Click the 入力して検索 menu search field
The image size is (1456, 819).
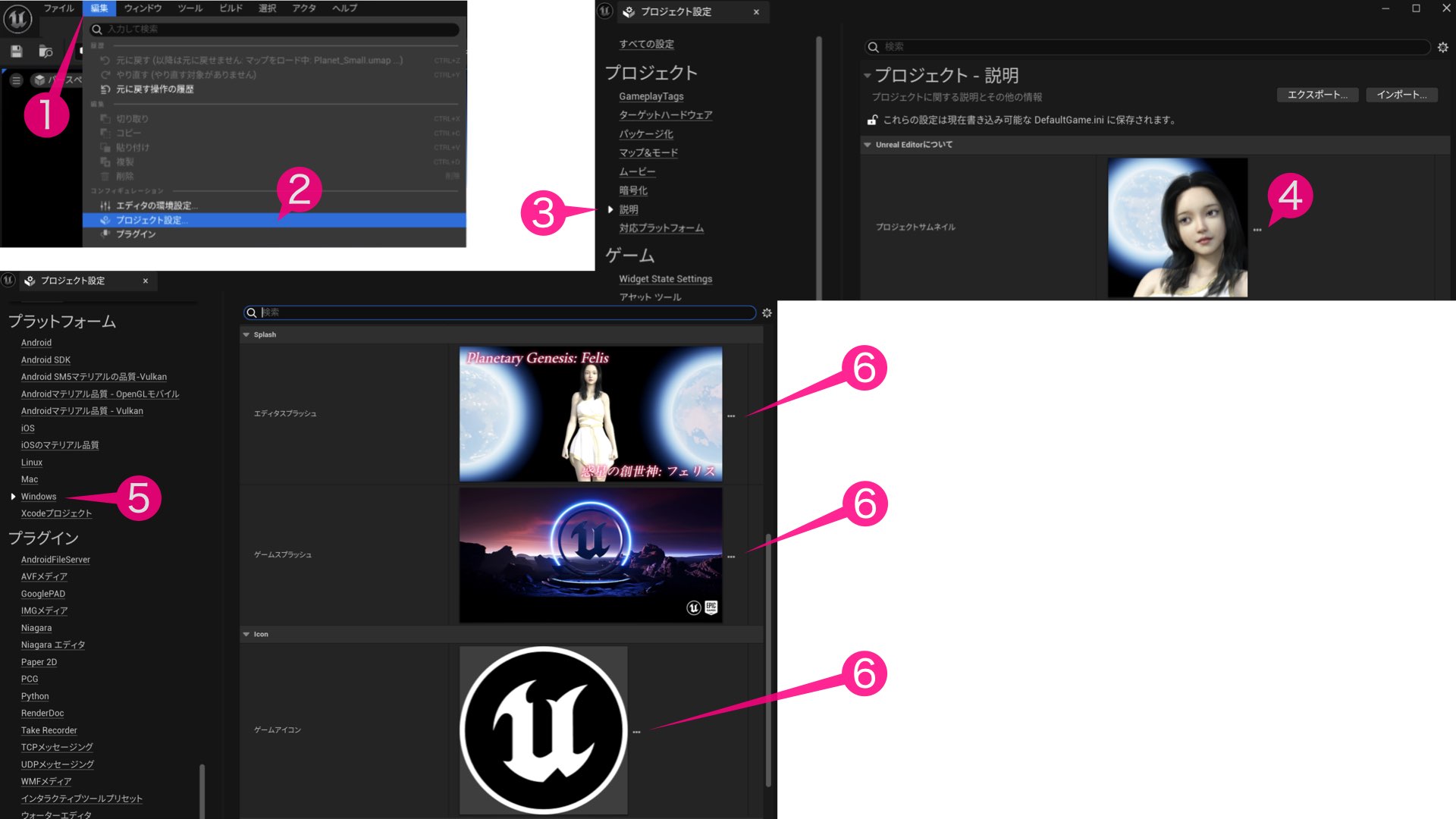(x=275, y=29)
